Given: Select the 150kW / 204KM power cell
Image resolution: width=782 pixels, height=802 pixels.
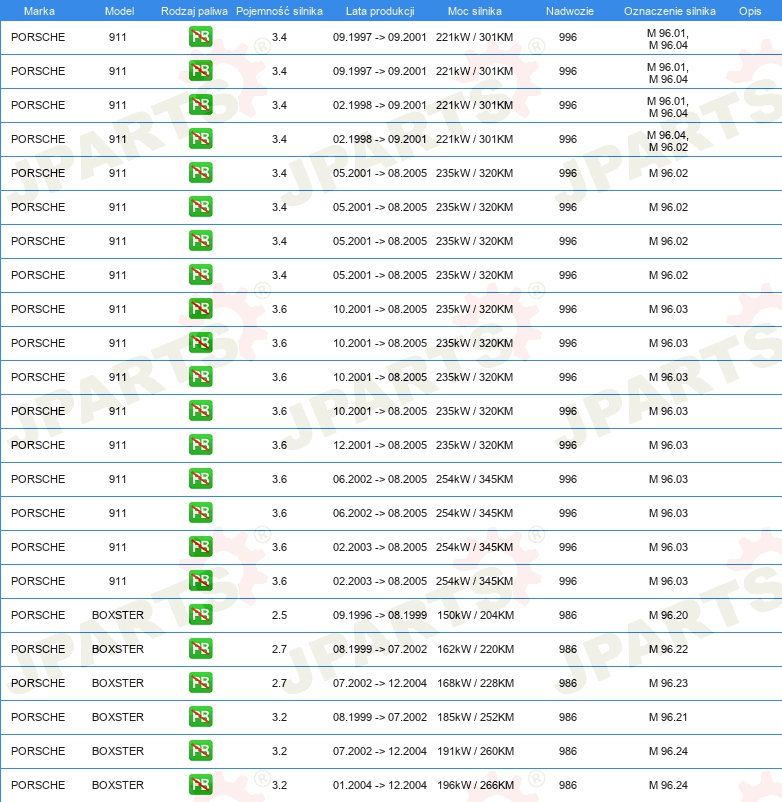Looking at the screenshot, I should coord(475,615).
